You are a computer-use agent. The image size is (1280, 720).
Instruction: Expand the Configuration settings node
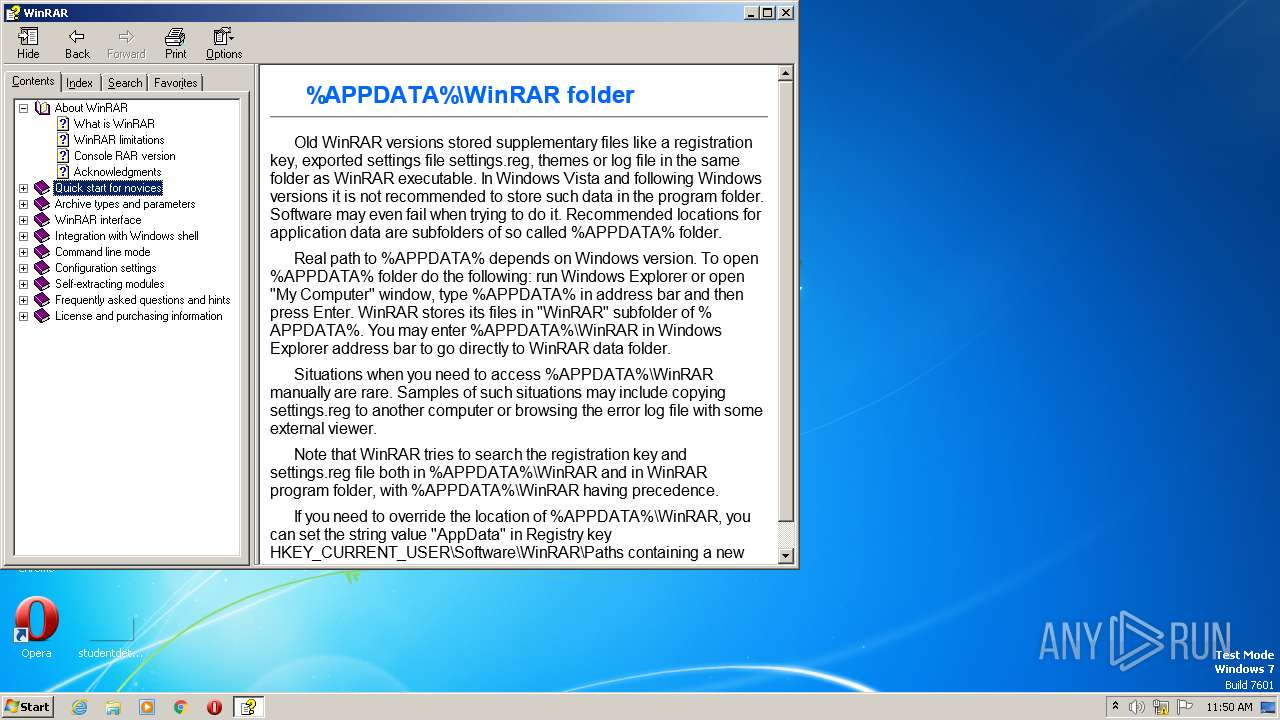click(23, 268)
